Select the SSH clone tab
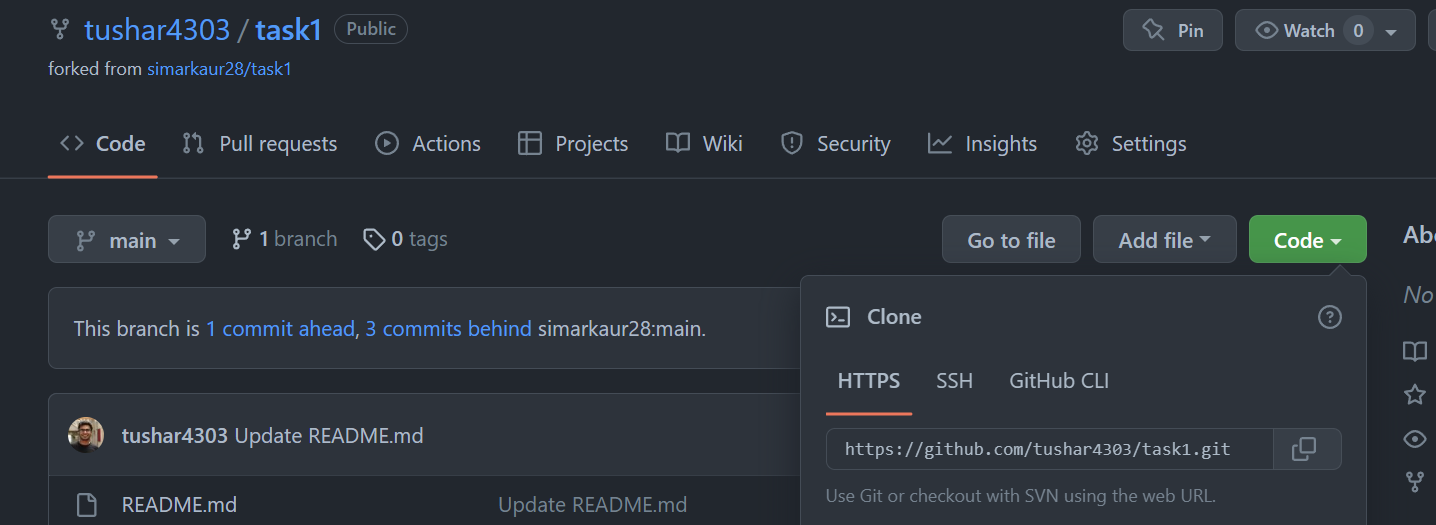This screenshot has height=525, width=1436. coord(954,381)
